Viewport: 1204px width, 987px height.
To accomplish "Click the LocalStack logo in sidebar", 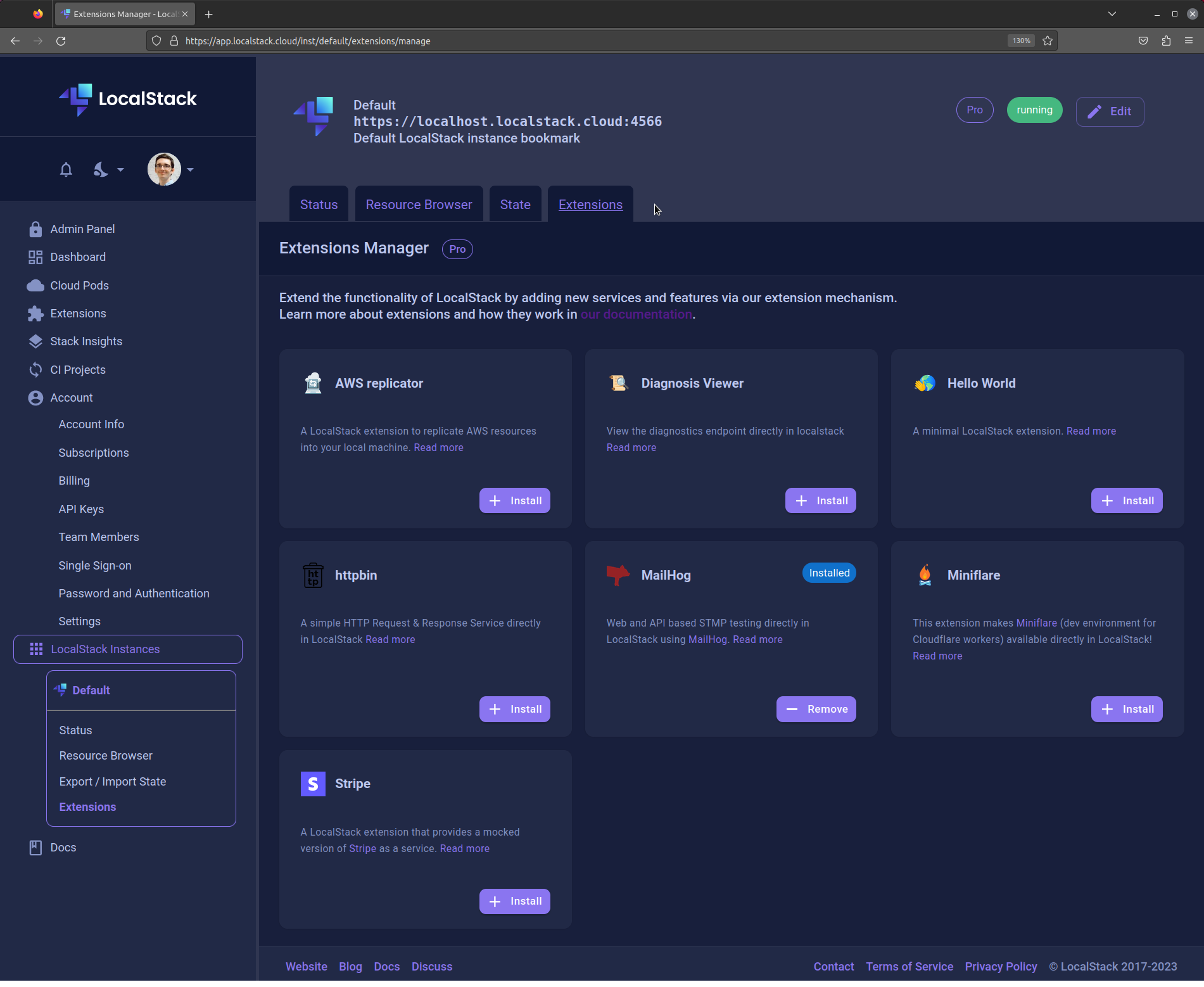I will click(127, 99).
